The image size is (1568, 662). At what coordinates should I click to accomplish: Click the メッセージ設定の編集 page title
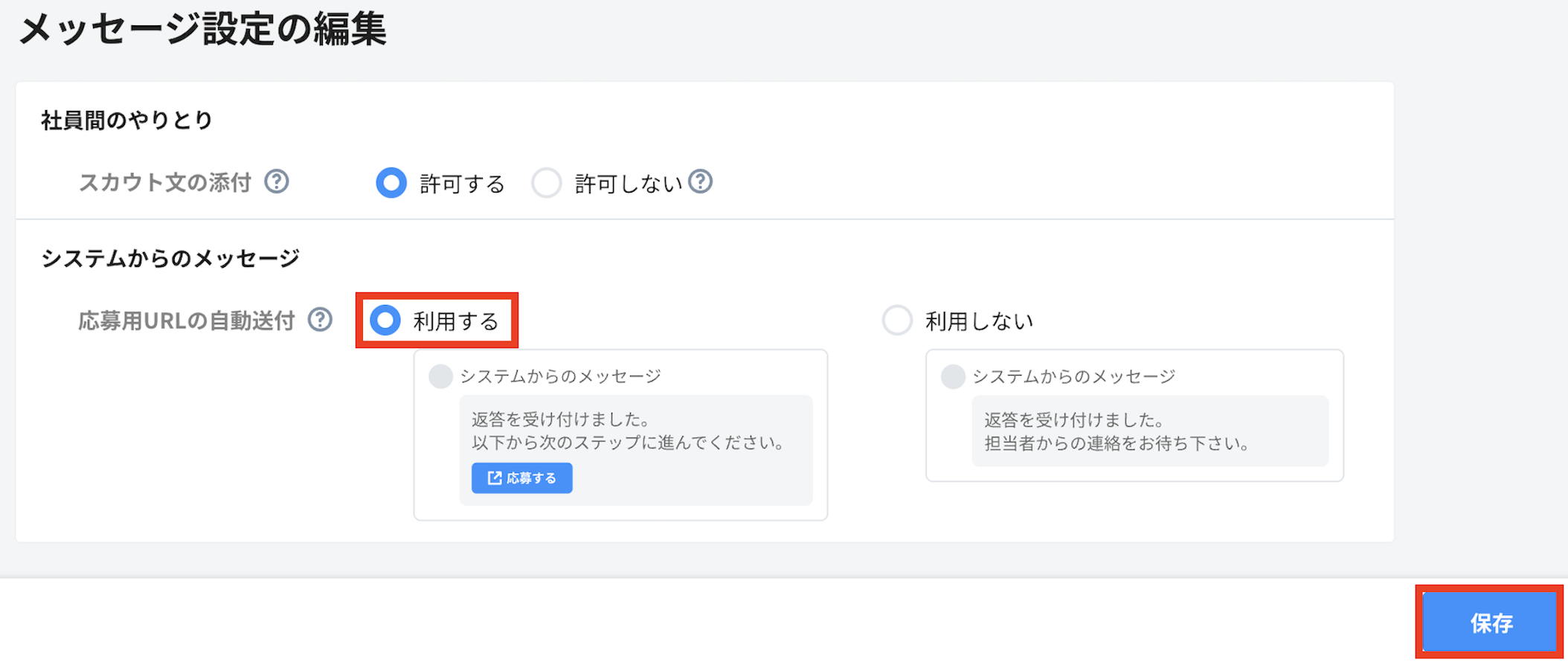click(x=202, y=30)
